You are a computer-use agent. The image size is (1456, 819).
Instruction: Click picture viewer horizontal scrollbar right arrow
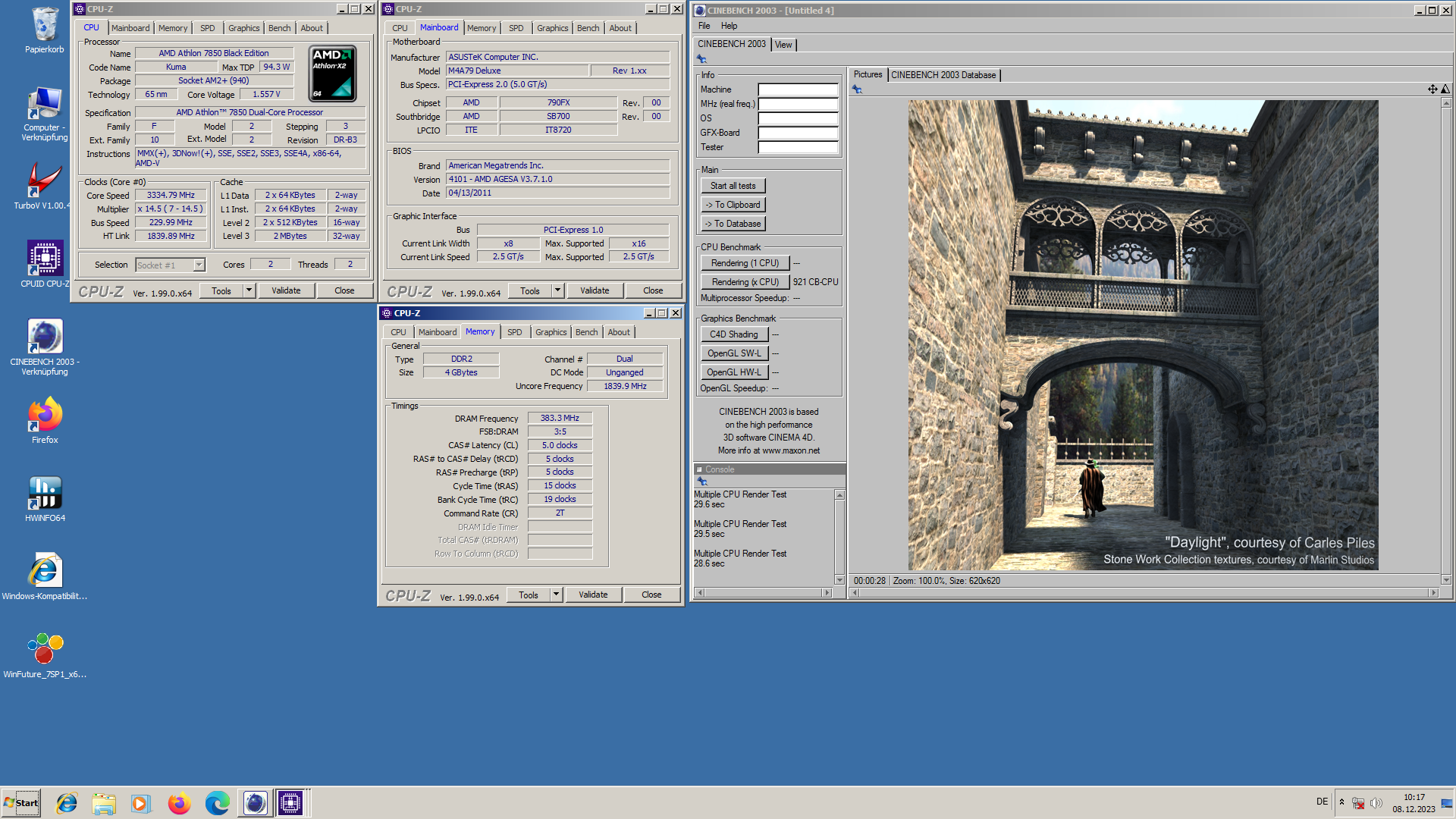click(1433, 593)
